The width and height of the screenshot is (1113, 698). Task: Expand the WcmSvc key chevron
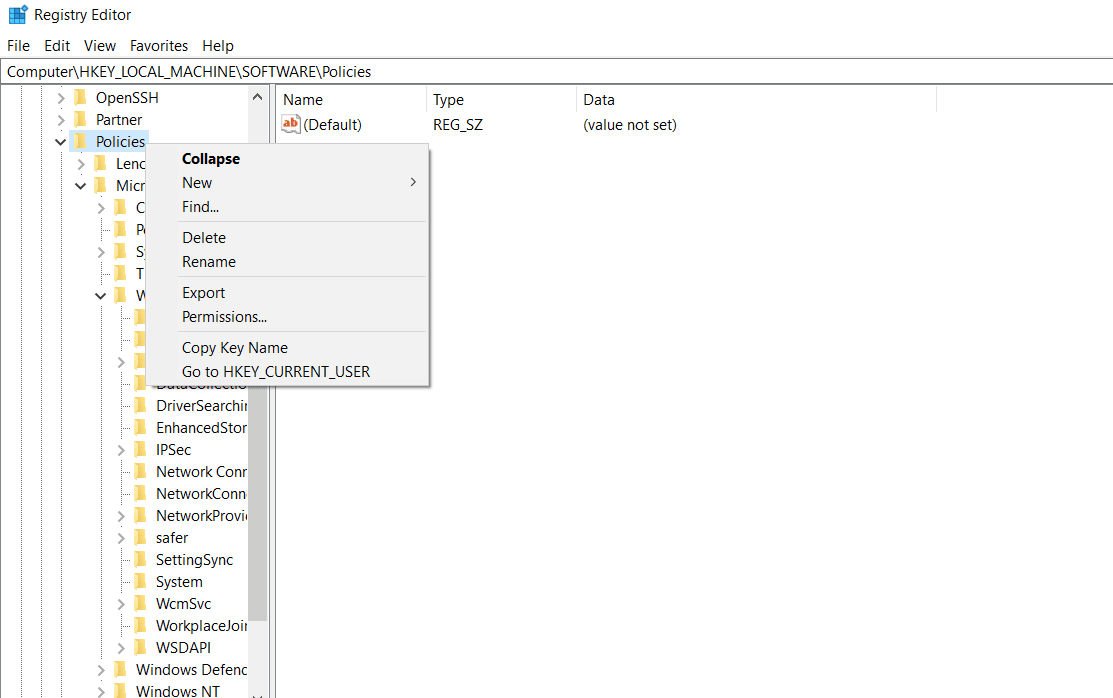[x=121, y=604]
